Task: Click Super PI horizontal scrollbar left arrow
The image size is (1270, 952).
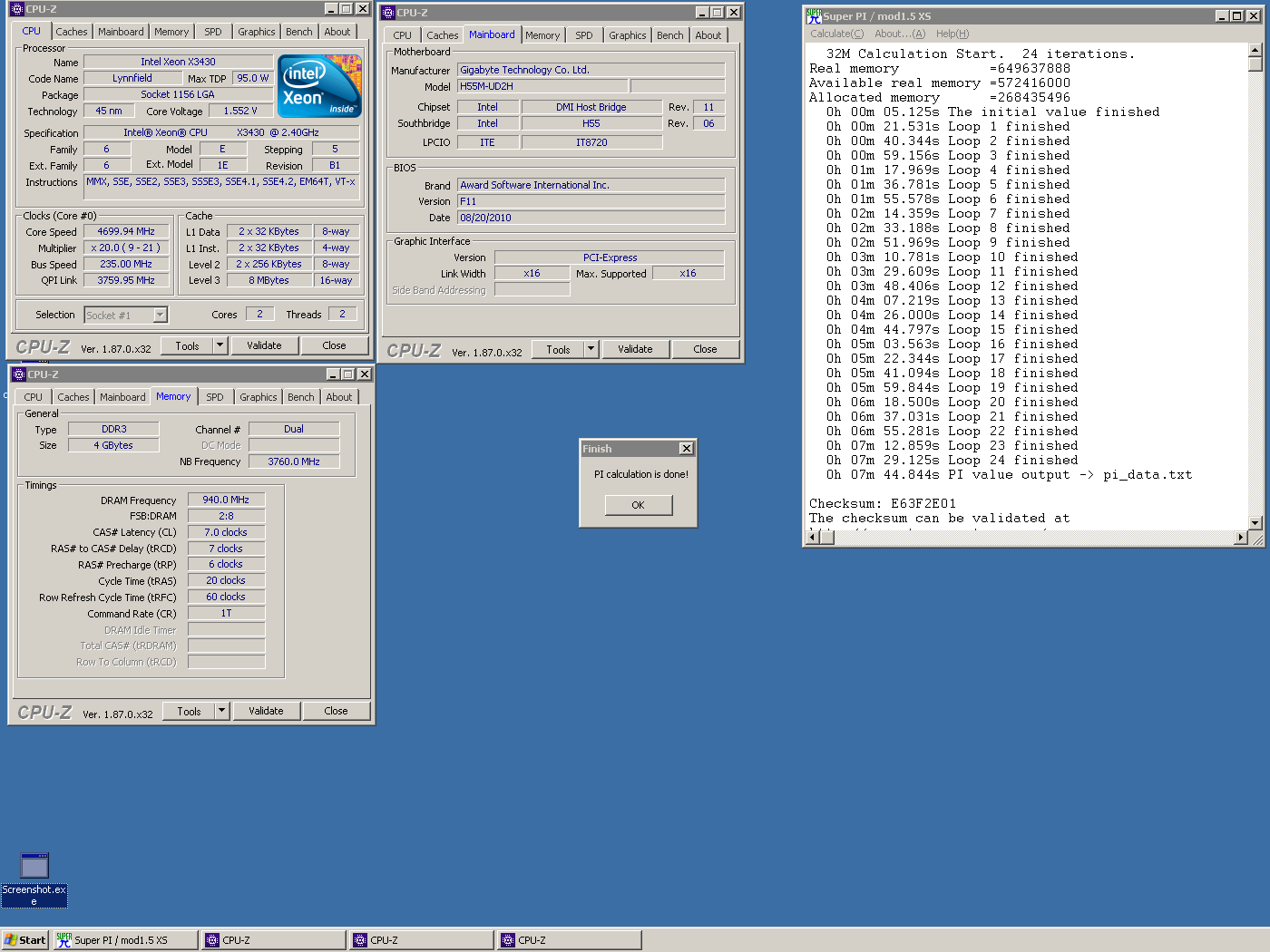Action: [x=814, y=538]
